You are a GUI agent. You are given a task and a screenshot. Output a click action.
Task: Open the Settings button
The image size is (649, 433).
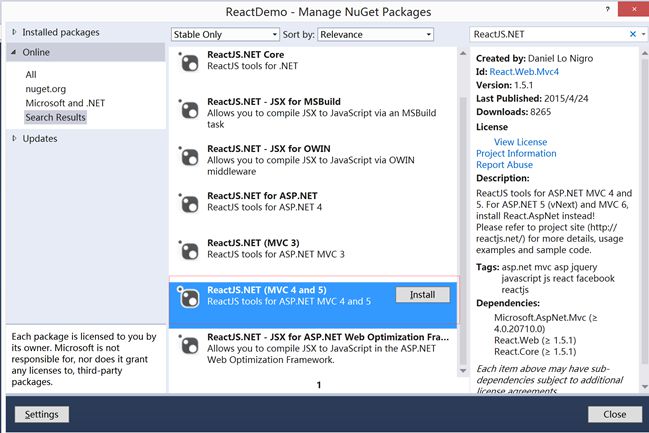[x=41, y=414]
